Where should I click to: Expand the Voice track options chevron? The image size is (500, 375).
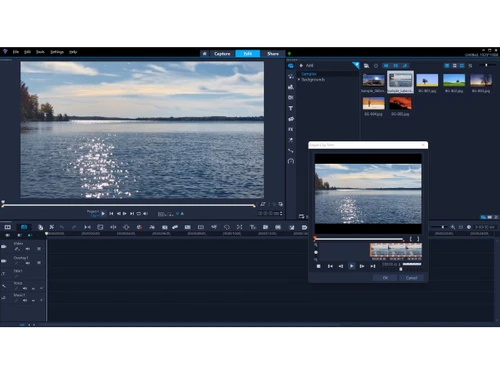[x=33, y=289]
